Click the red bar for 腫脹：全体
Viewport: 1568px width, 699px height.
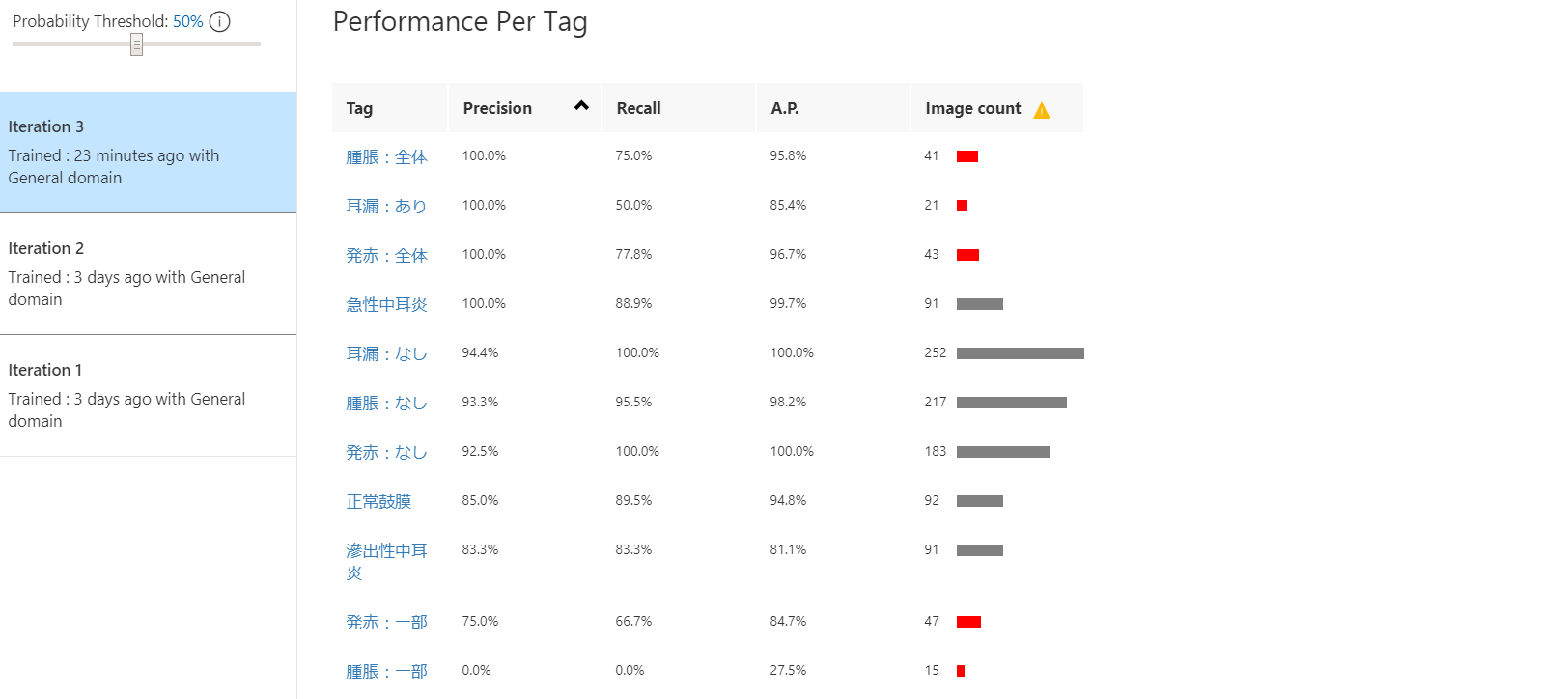[x=967, y=156]
